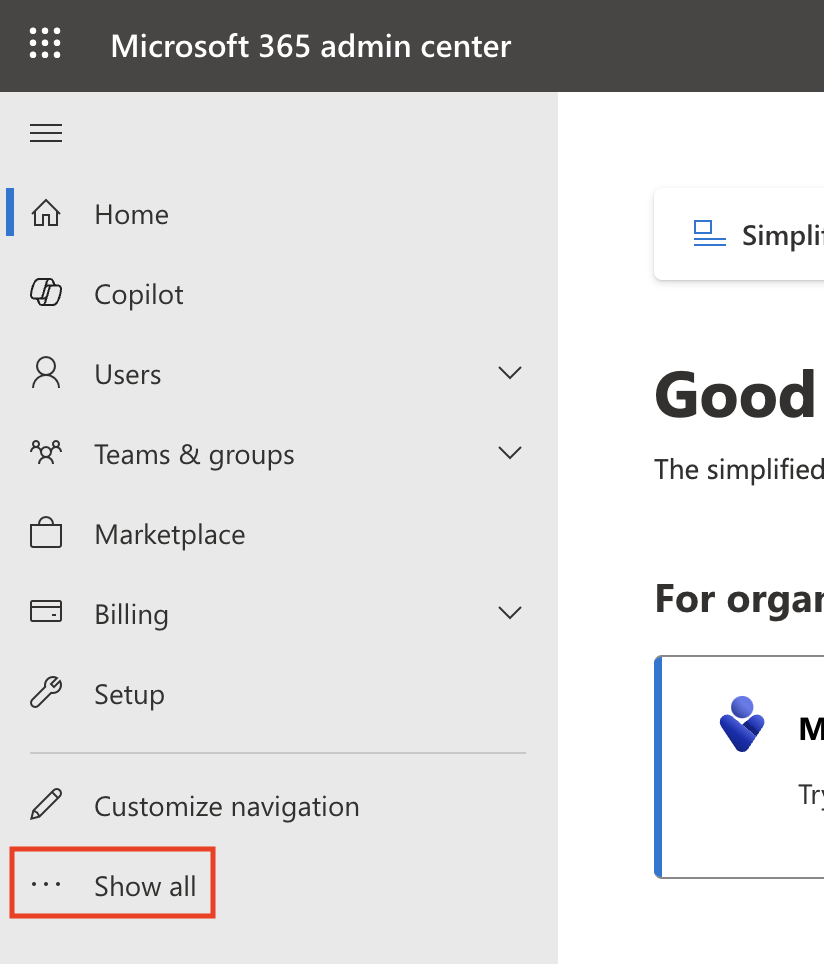Click the Customize navigation pencil icon

pos(46,805)
